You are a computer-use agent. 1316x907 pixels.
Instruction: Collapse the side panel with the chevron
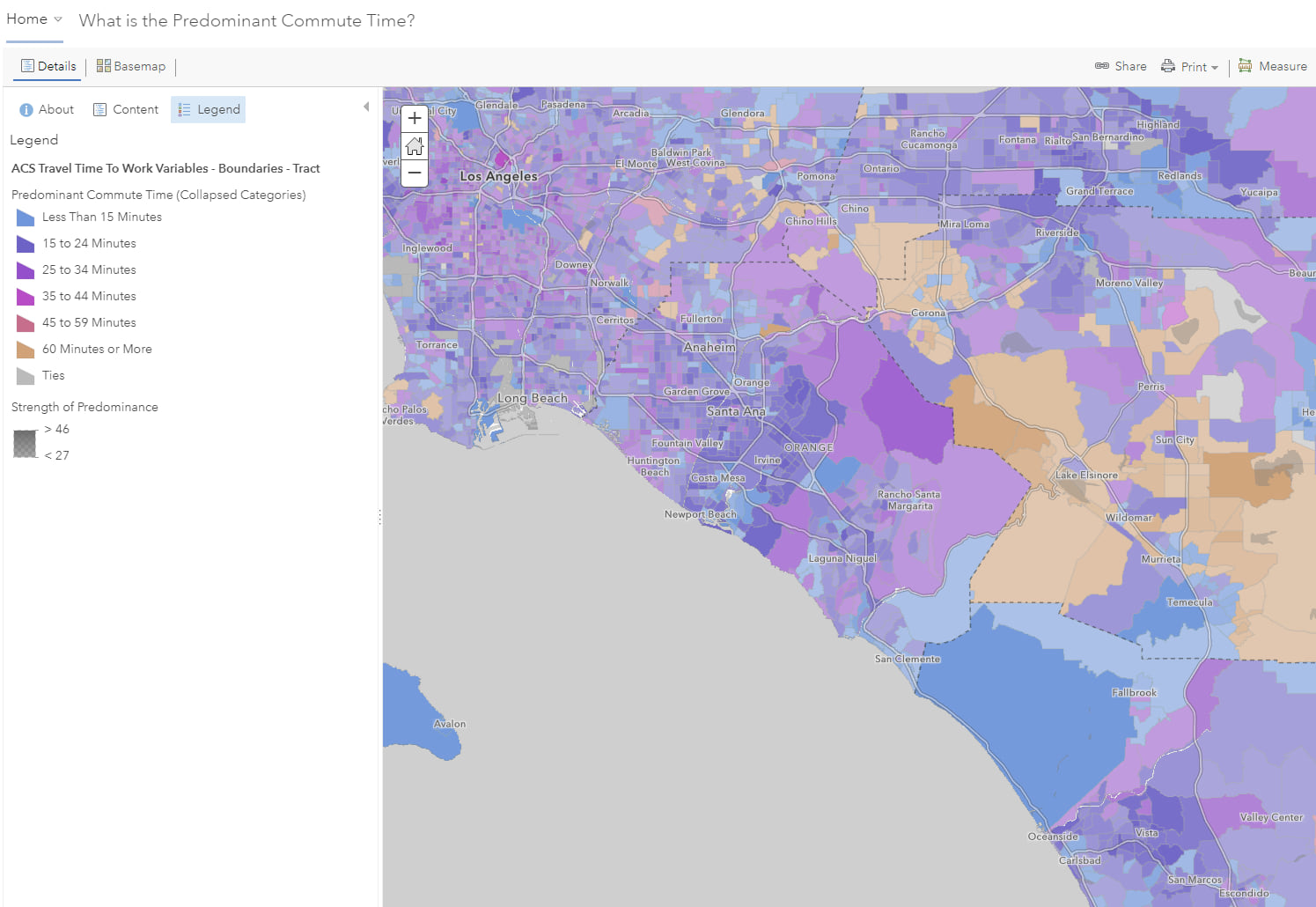366,106
